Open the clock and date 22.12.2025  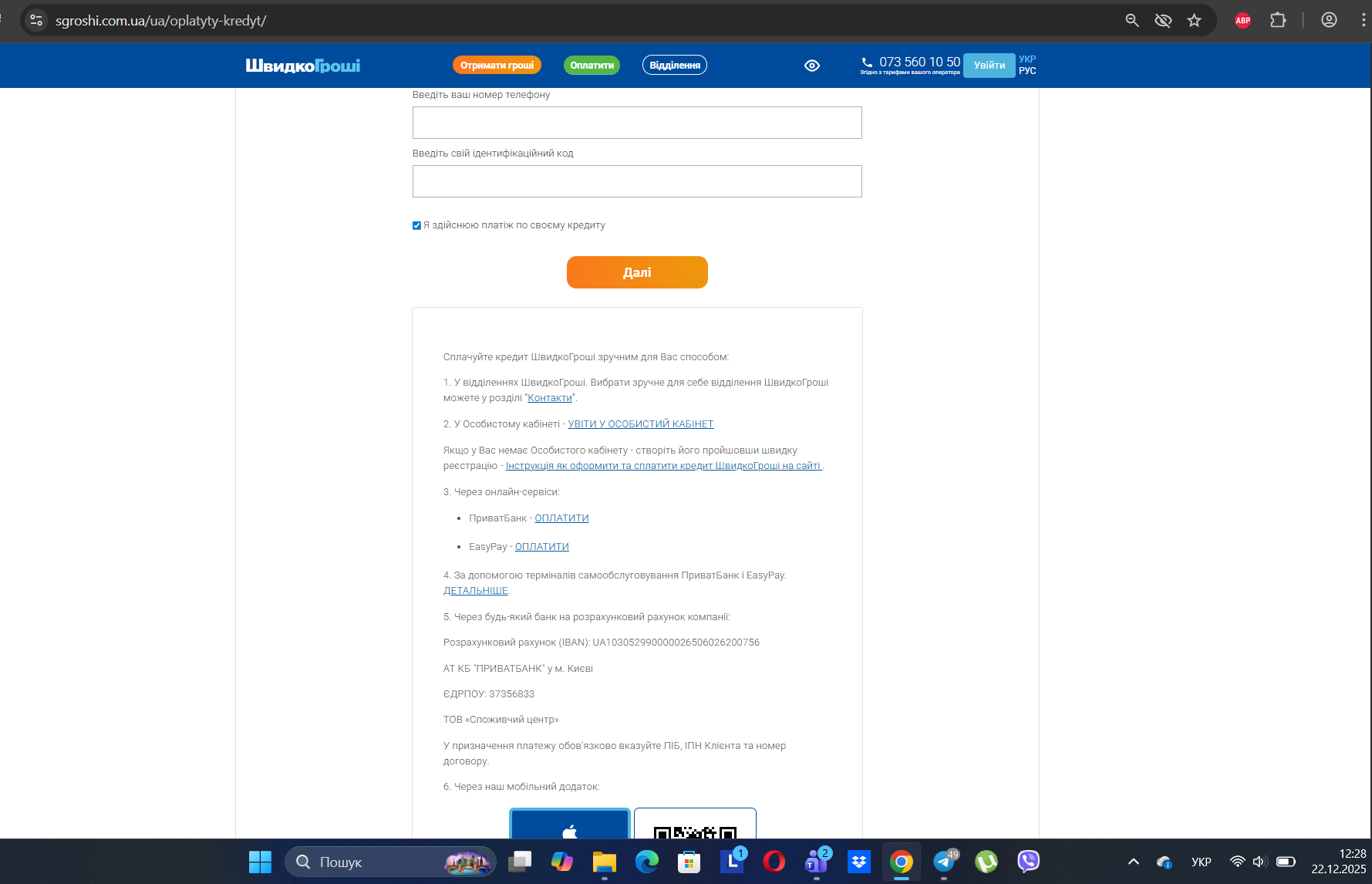1339,862
